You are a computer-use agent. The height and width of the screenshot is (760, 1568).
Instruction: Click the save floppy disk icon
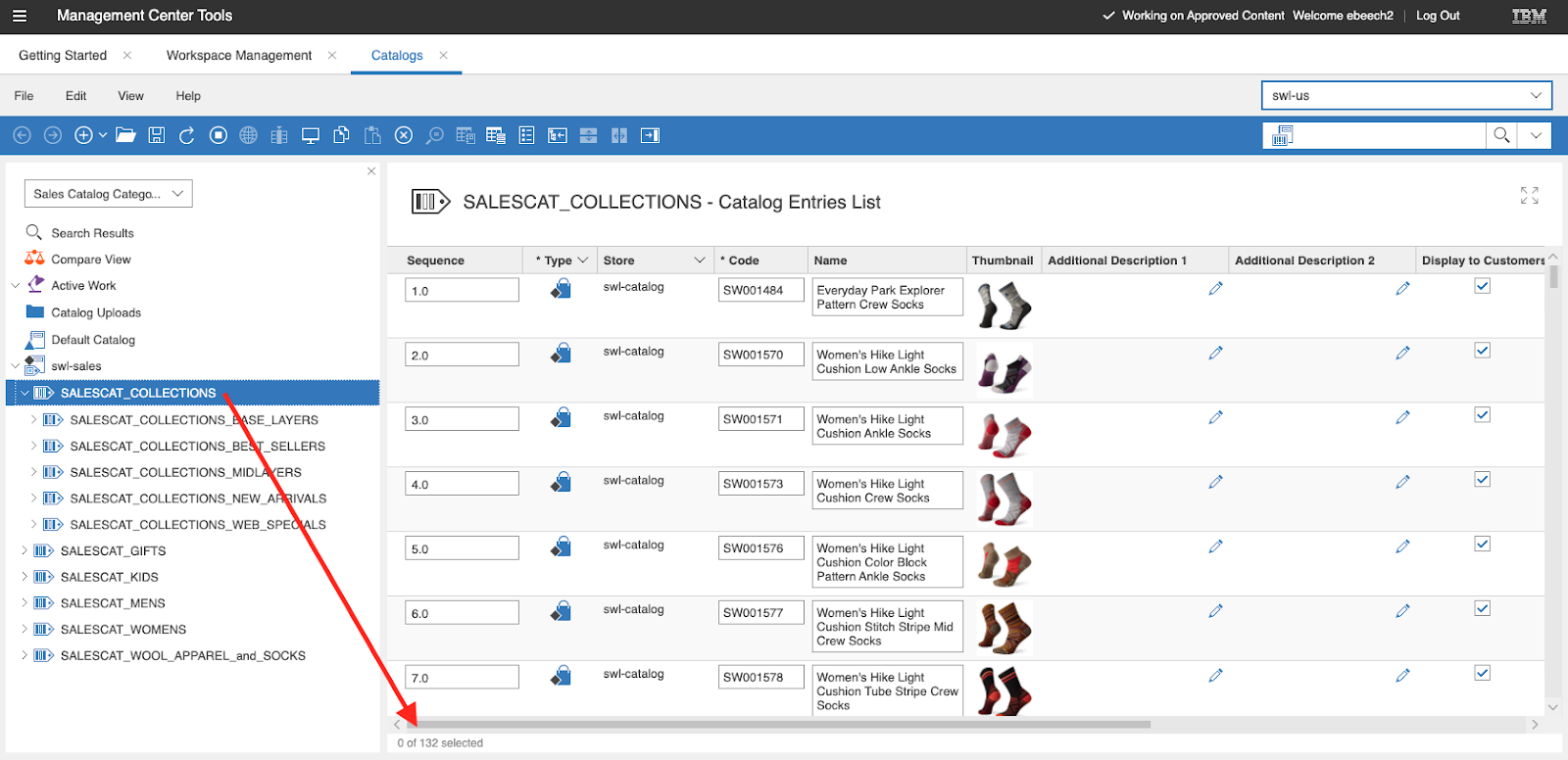point(157,135)
